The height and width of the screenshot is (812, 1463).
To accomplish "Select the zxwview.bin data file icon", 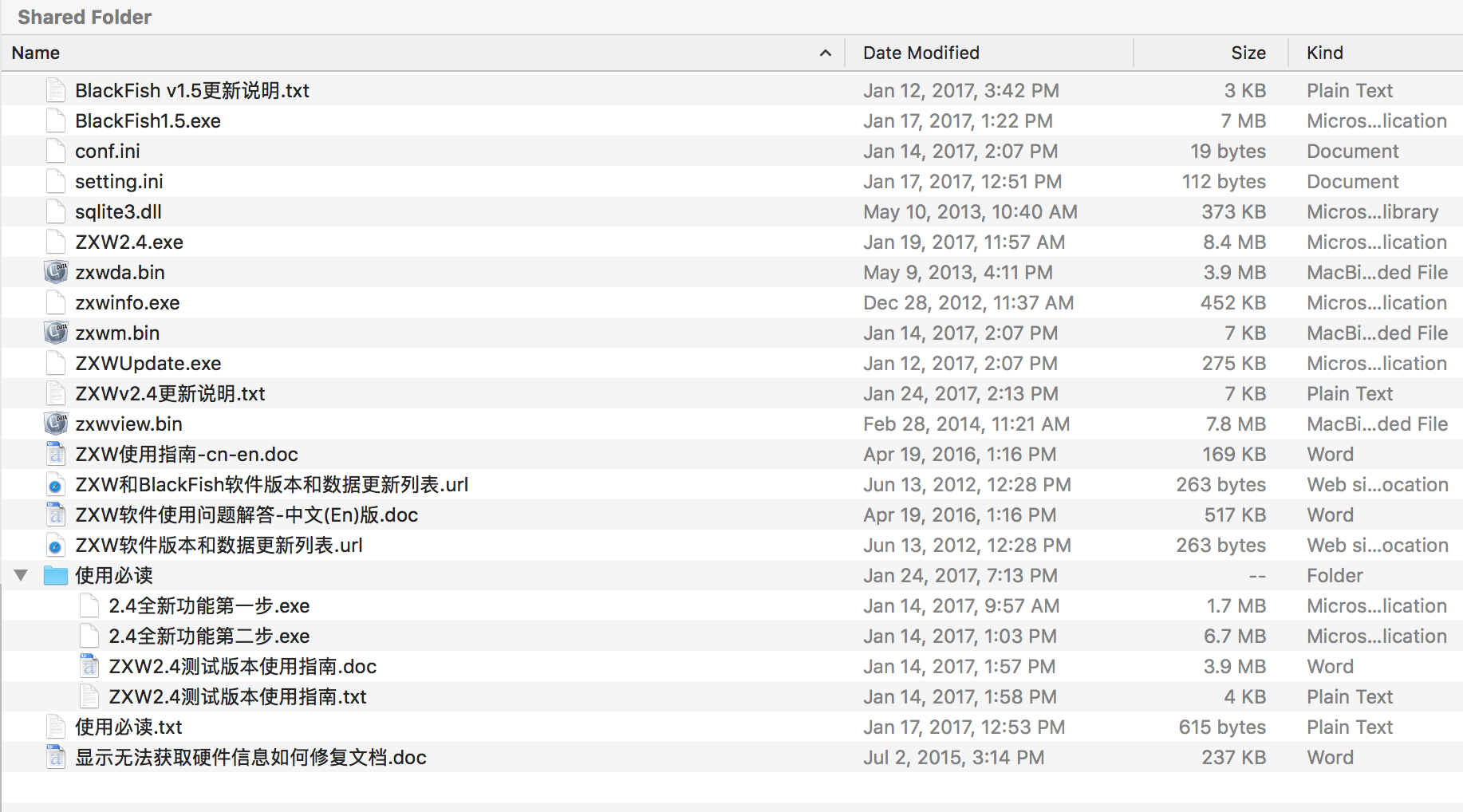I will [56, 424].
